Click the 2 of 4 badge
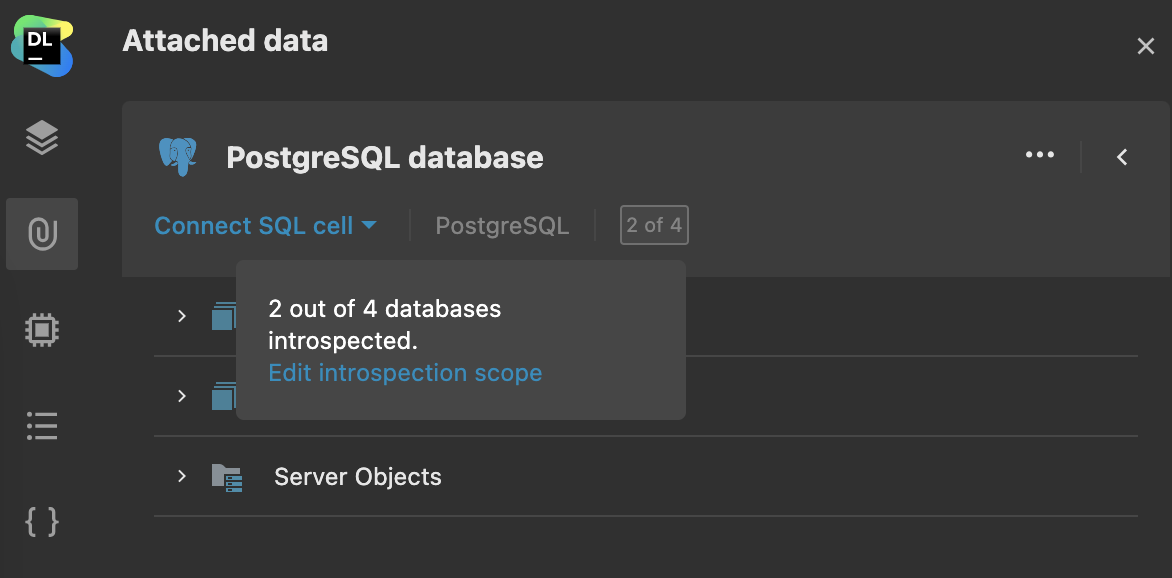The width and height of the screenshot is (1172, 578). click(654, 225)
